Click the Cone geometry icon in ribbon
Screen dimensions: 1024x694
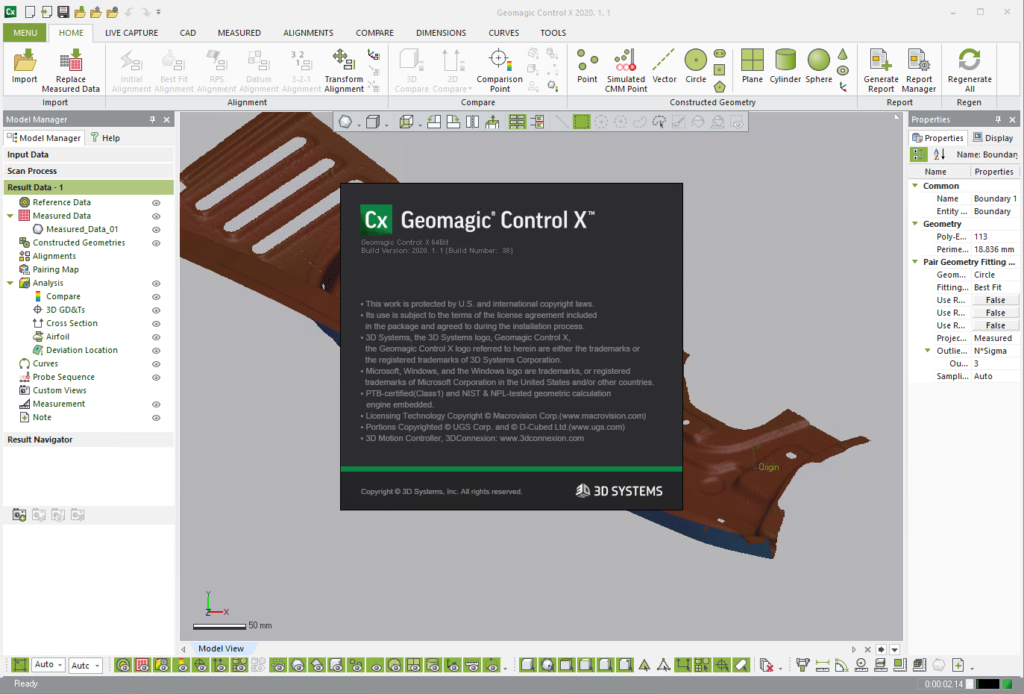(842, 54)
